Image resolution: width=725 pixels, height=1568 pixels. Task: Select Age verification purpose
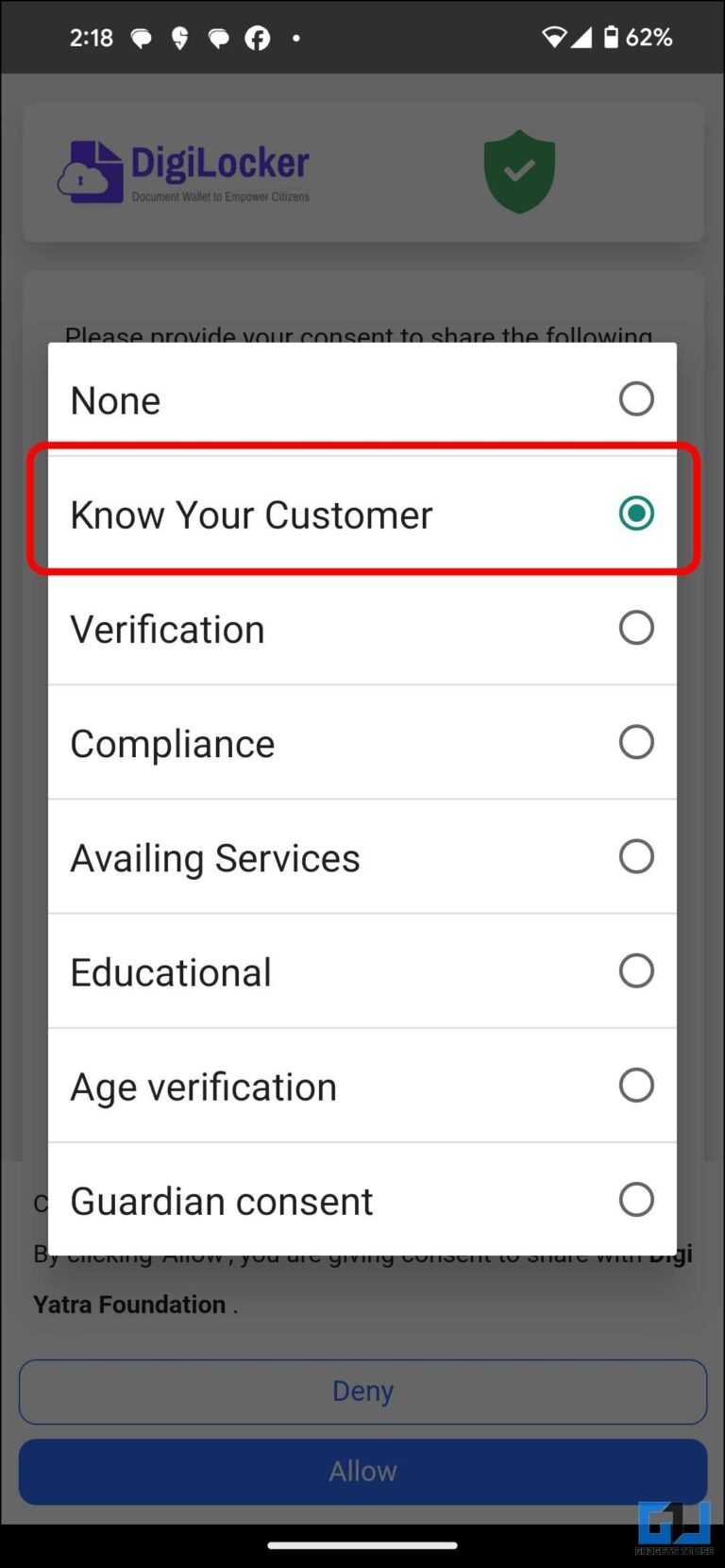362,1085
